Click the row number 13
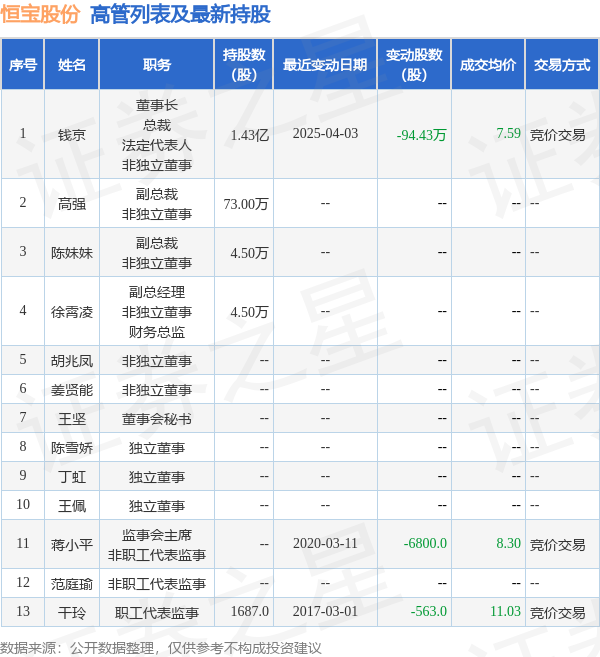600x657 pixels. pos(23,611)
